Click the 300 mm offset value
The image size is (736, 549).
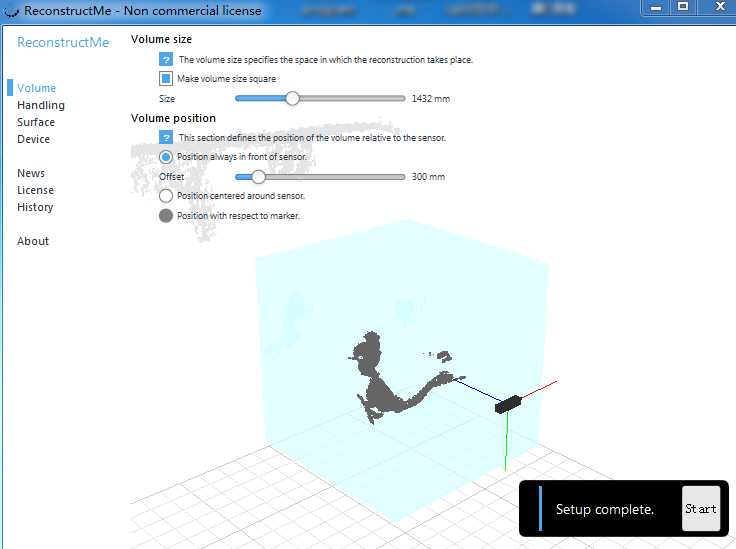[428, 177]
